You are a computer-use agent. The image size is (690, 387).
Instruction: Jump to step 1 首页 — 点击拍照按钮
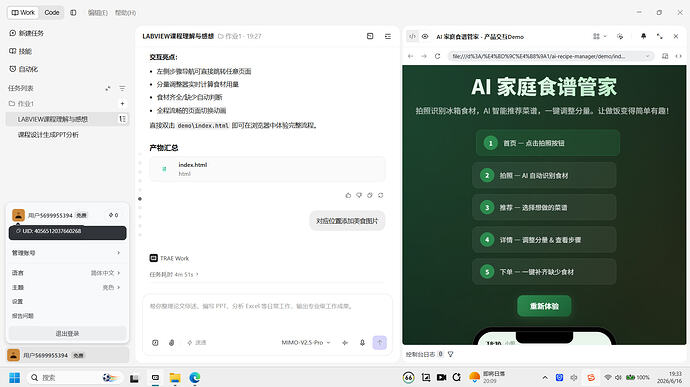(x=547, y=143)
